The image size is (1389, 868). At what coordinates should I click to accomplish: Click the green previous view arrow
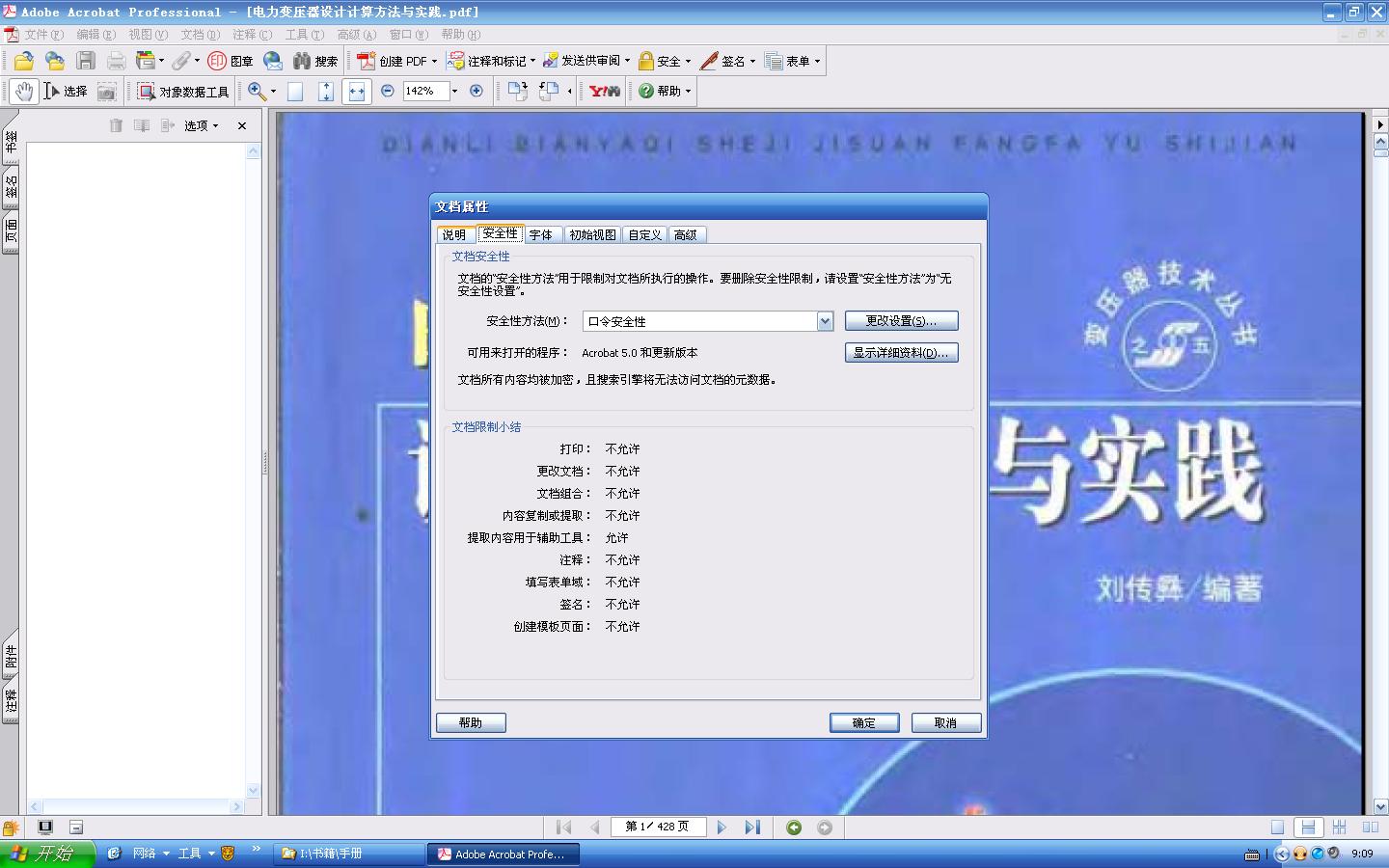point(794,827)
